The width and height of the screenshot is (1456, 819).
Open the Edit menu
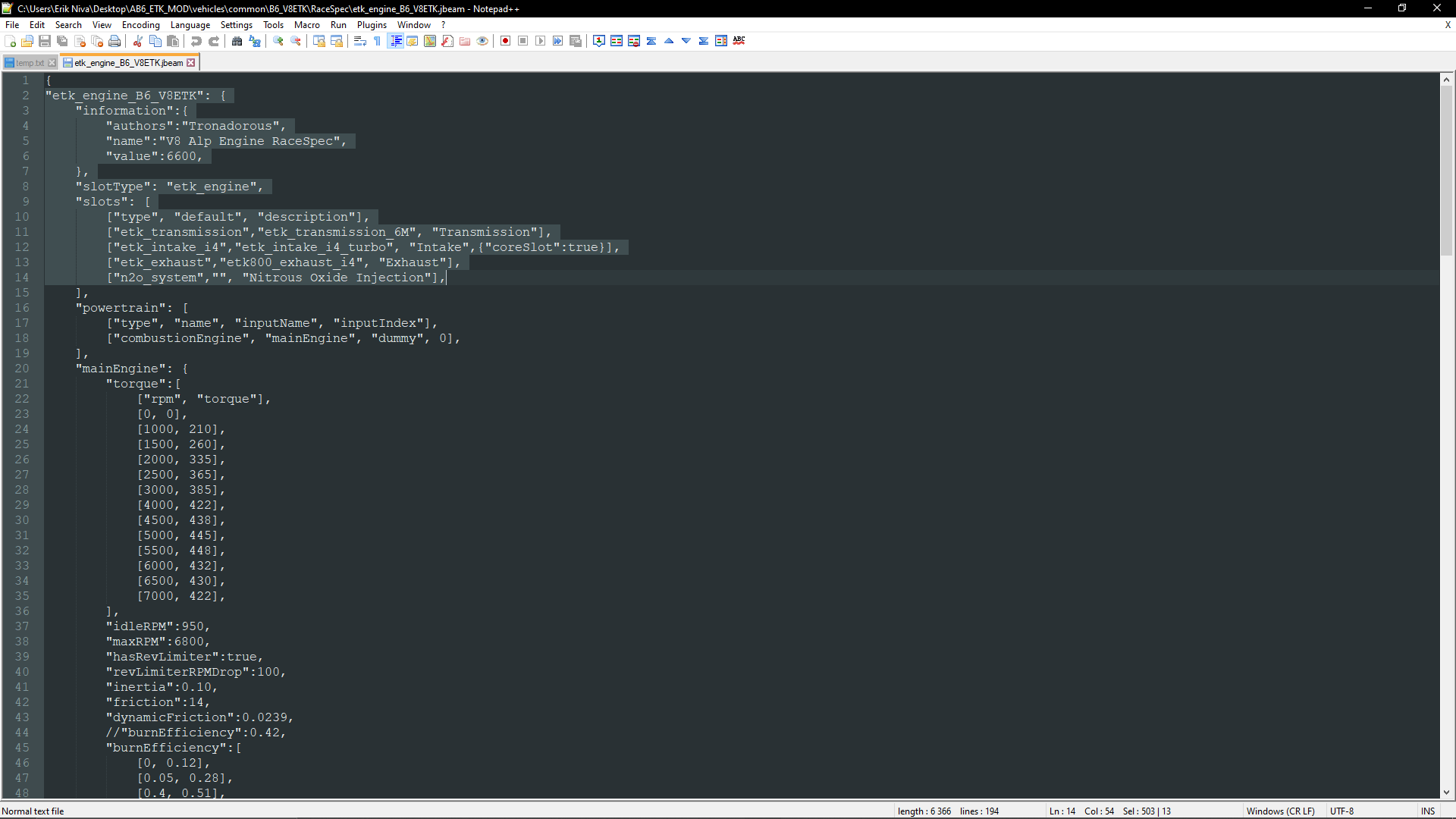coord(37,25)
